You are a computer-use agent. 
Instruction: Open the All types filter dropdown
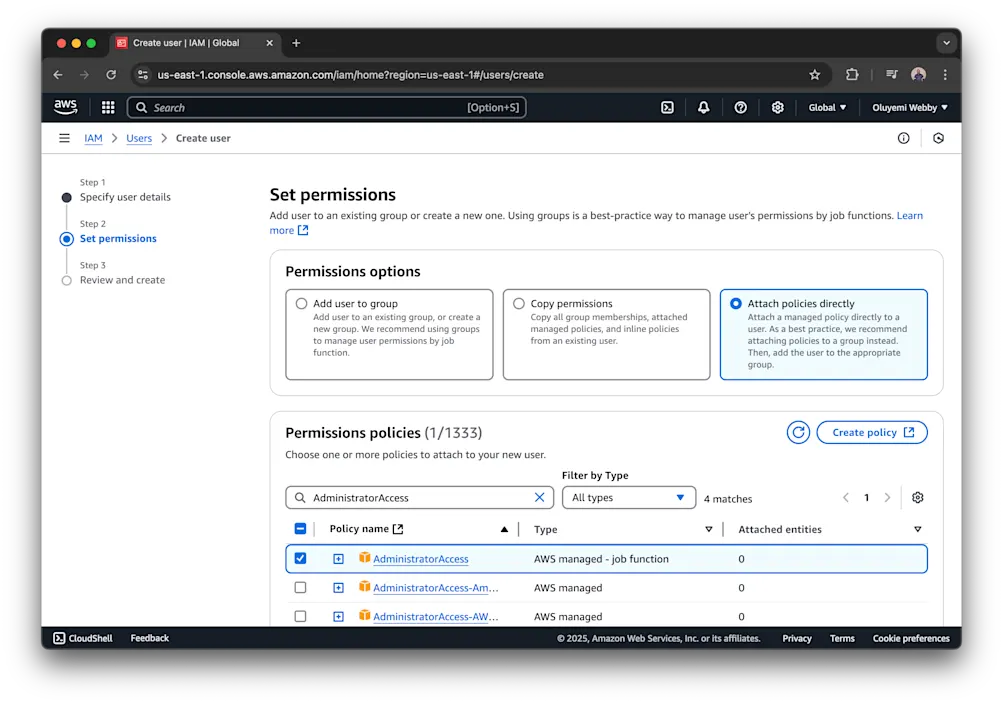[628, 497]
